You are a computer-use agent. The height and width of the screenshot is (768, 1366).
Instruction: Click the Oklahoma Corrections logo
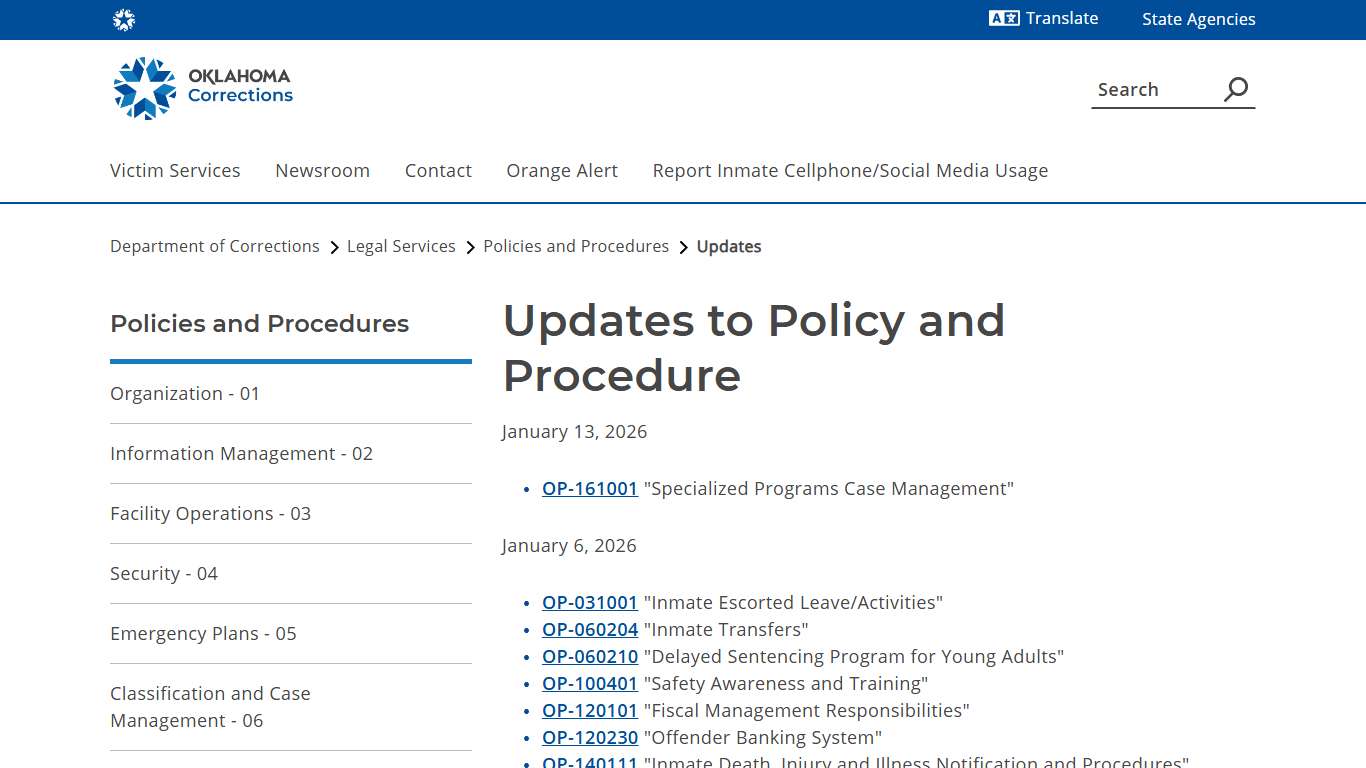click(201, 88)
